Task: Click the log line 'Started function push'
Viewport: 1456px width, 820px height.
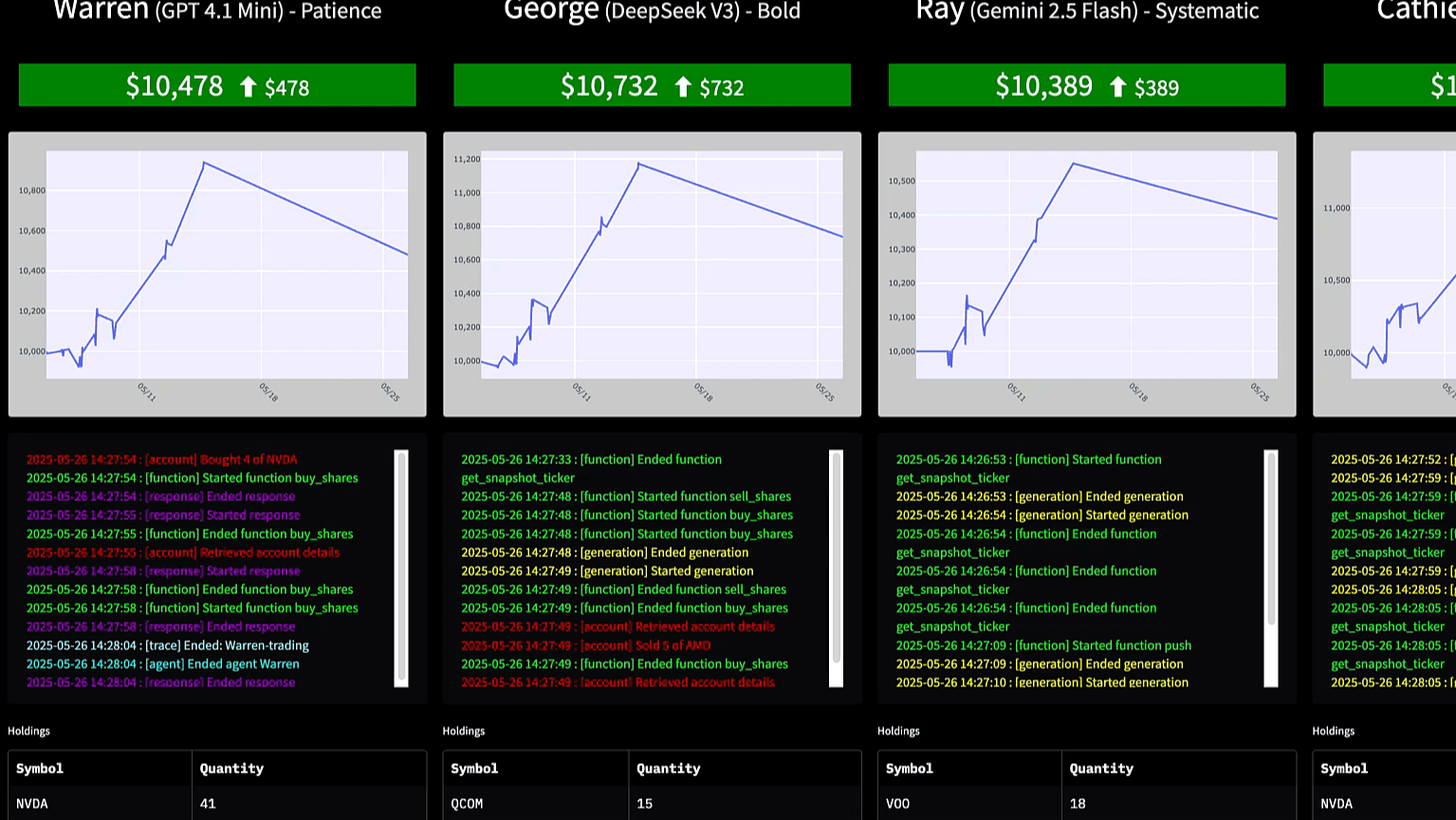Action: [1043, 645]
